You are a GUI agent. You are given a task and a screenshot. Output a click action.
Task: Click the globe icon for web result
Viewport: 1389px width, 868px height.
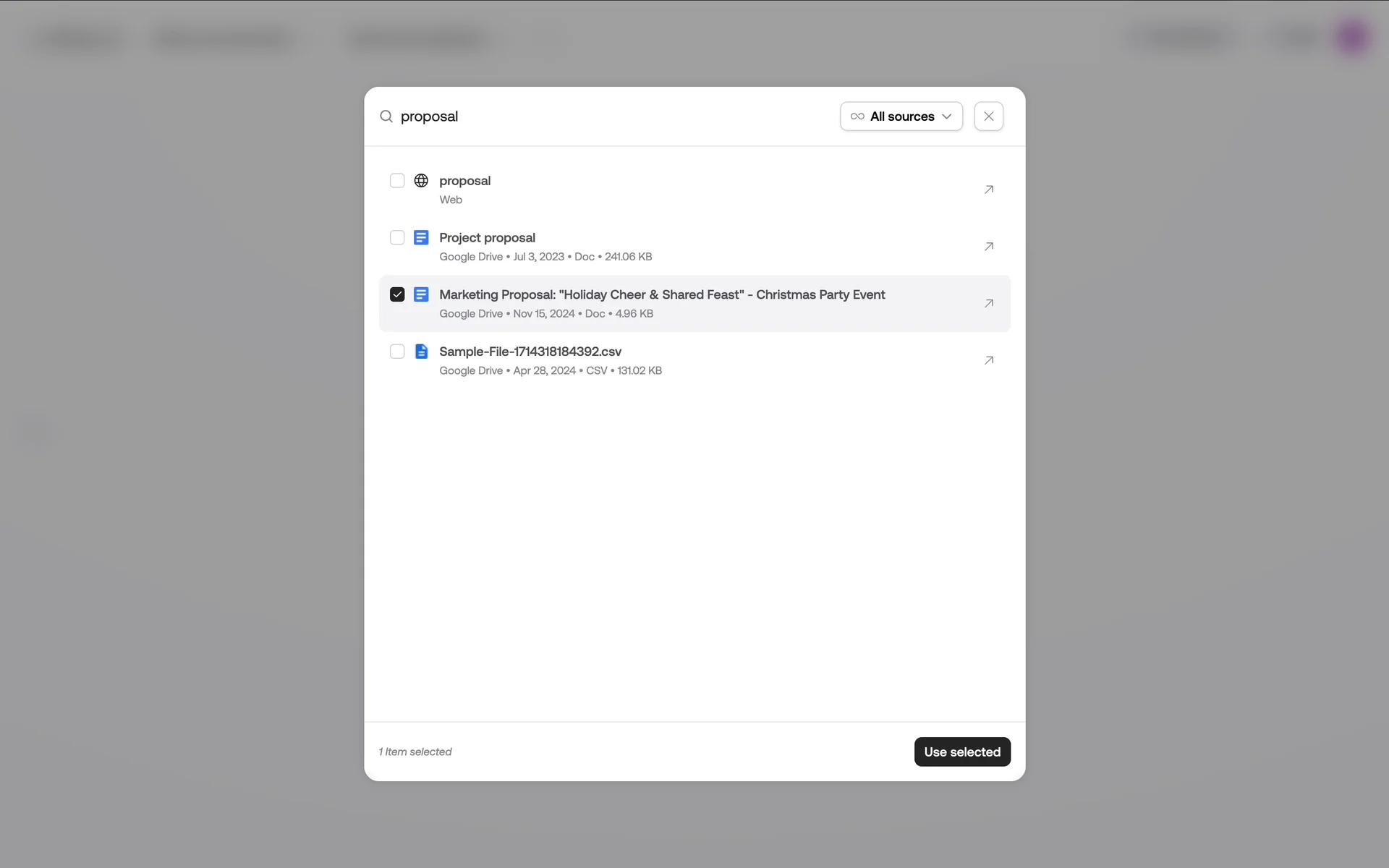(421, 180)
